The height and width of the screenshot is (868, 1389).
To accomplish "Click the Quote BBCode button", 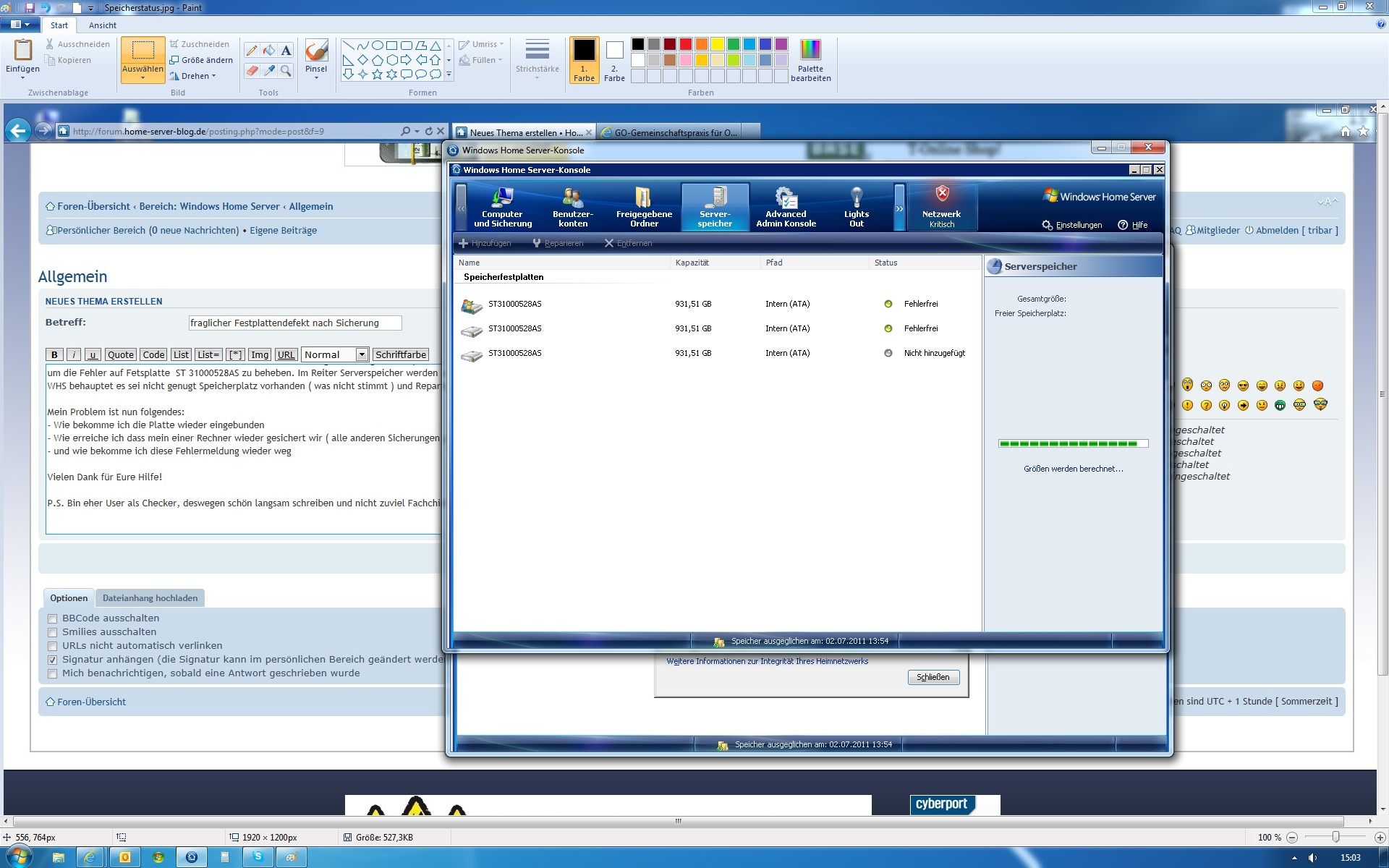I will coord(120,354).
